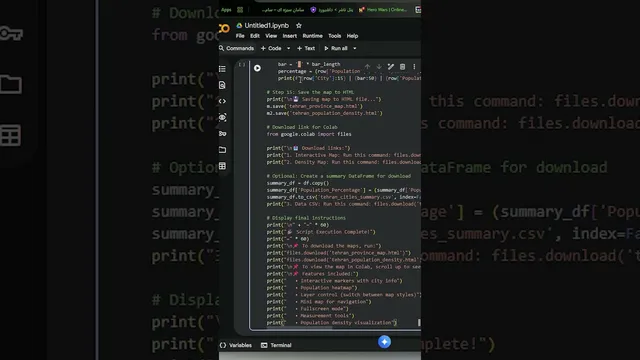Open the Edit menu
Viewport: 640px width, 360px height.
[x=255, y=36]
